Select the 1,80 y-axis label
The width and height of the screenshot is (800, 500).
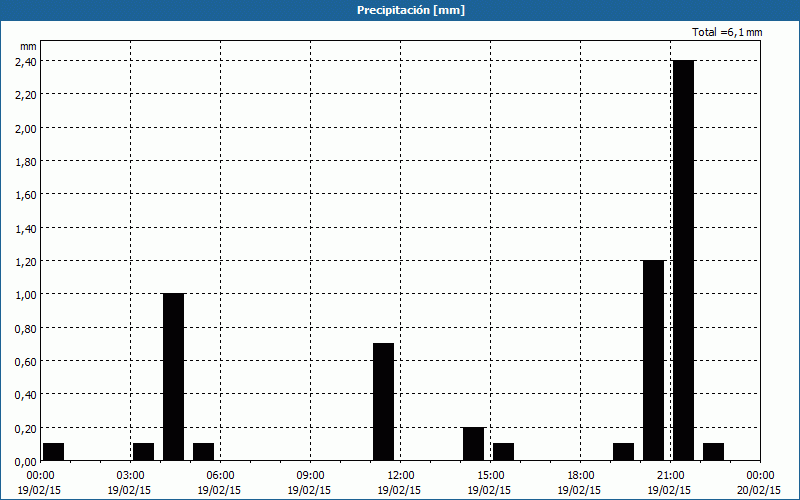coord(26,161)
